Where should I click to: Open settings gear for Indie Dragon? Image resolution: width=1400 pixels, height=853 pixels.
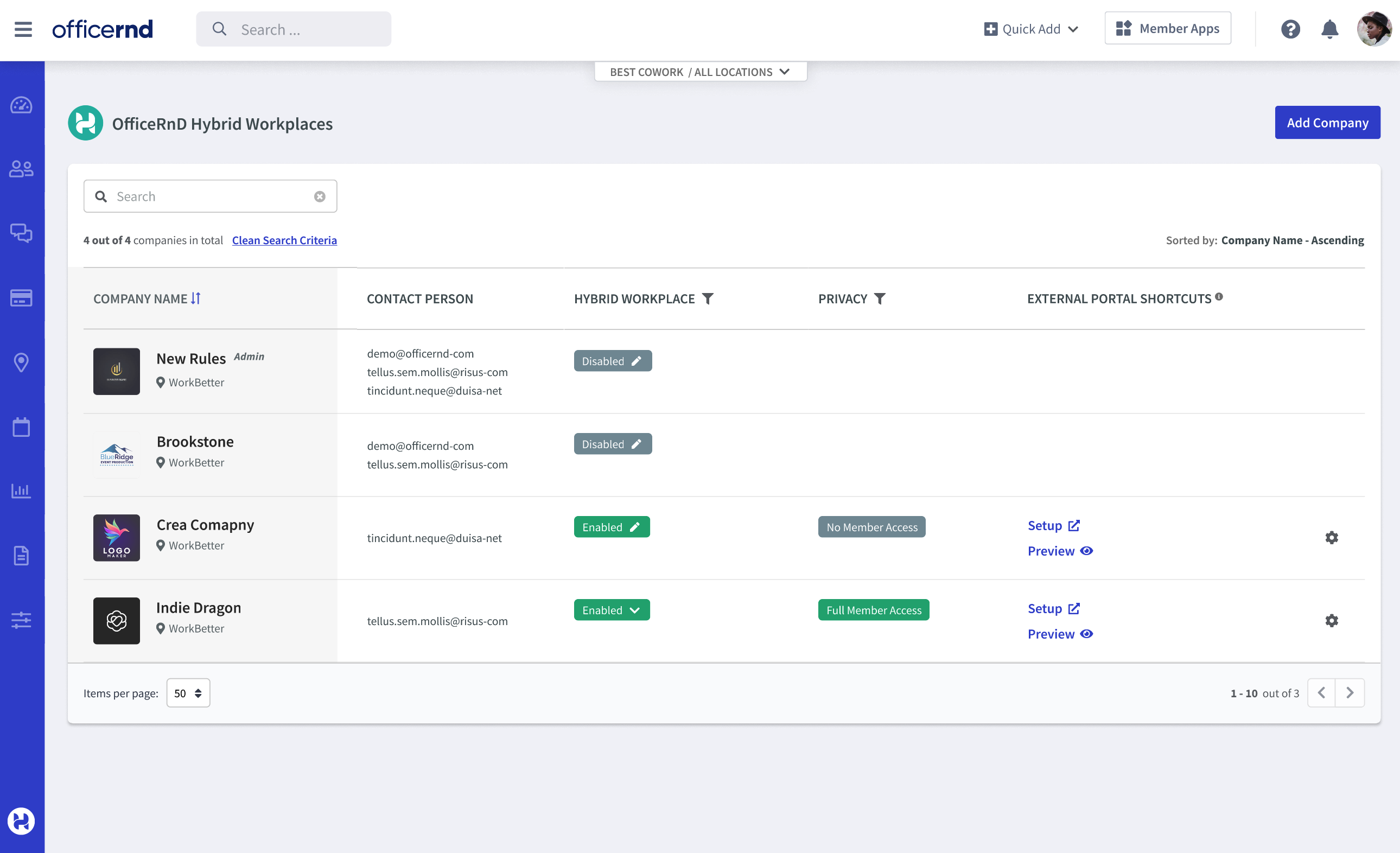1332,621
